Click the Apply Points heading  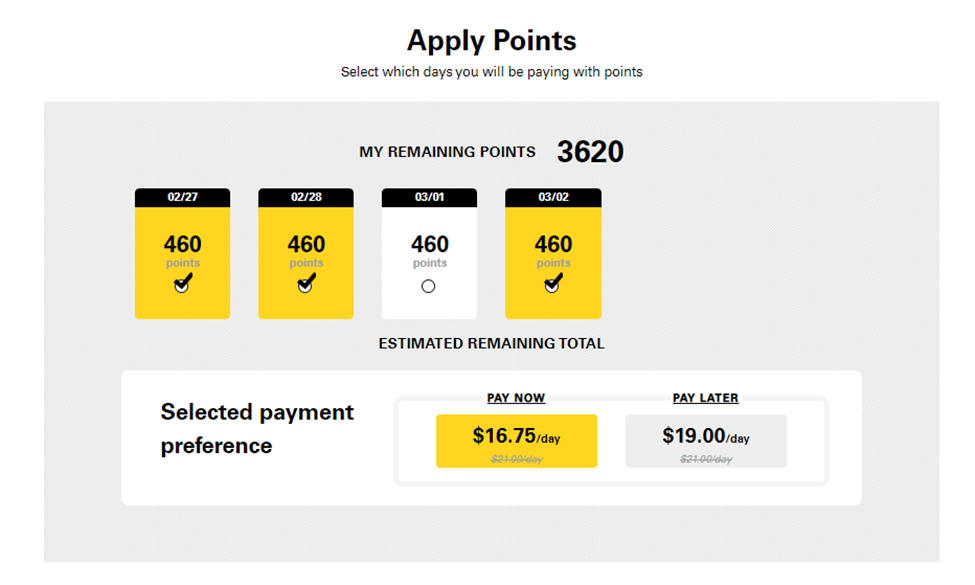click(491, 41)
